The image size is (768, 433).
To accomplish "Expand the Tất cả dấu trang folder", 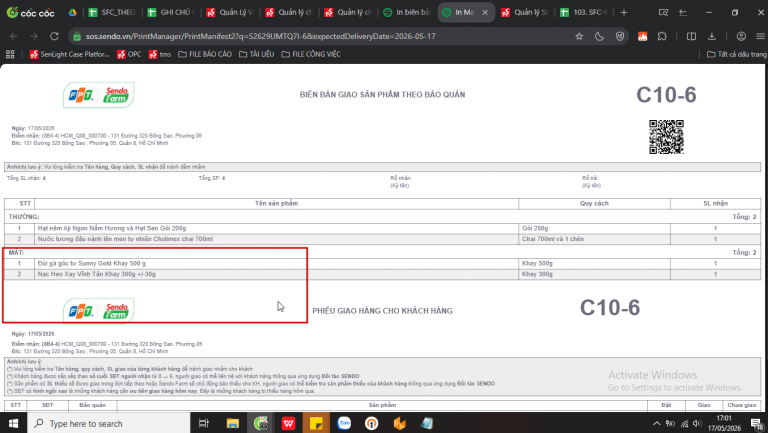I will [737, 54].
